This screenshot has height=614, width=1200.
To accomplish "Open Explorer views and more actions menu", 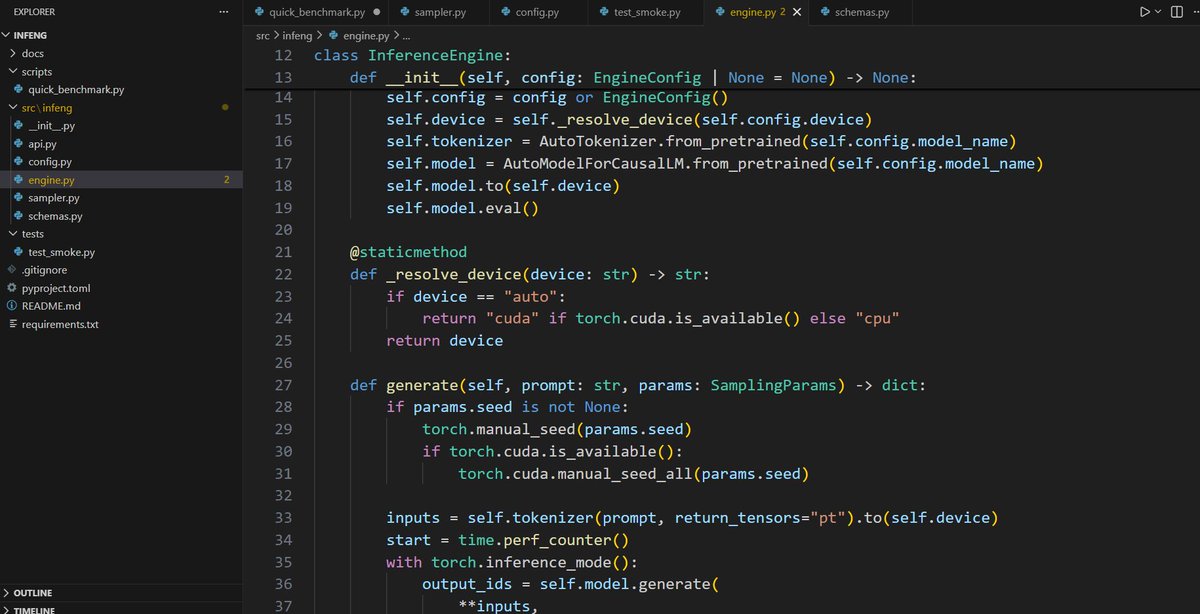I will coord(223,12).
